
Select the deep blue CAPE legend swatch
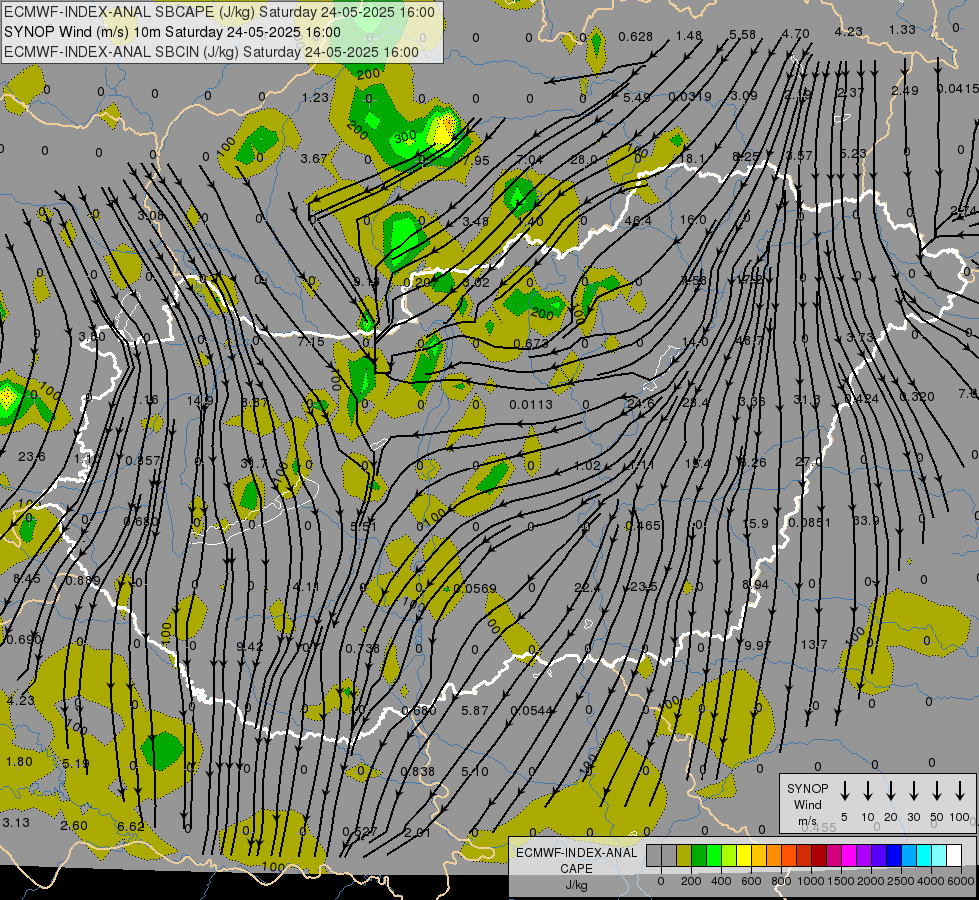coord(894,856)
